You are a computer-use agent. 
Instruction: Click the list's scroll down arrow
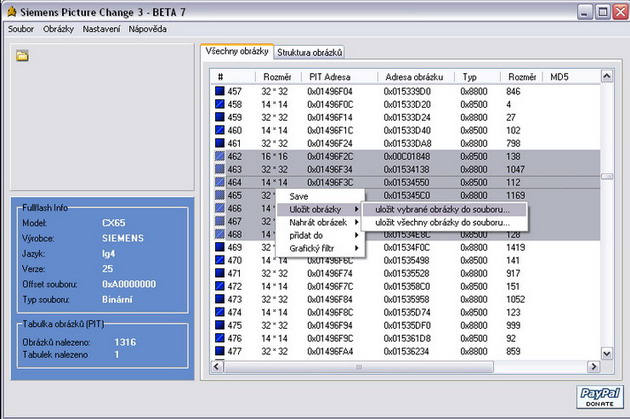[607, 354]
